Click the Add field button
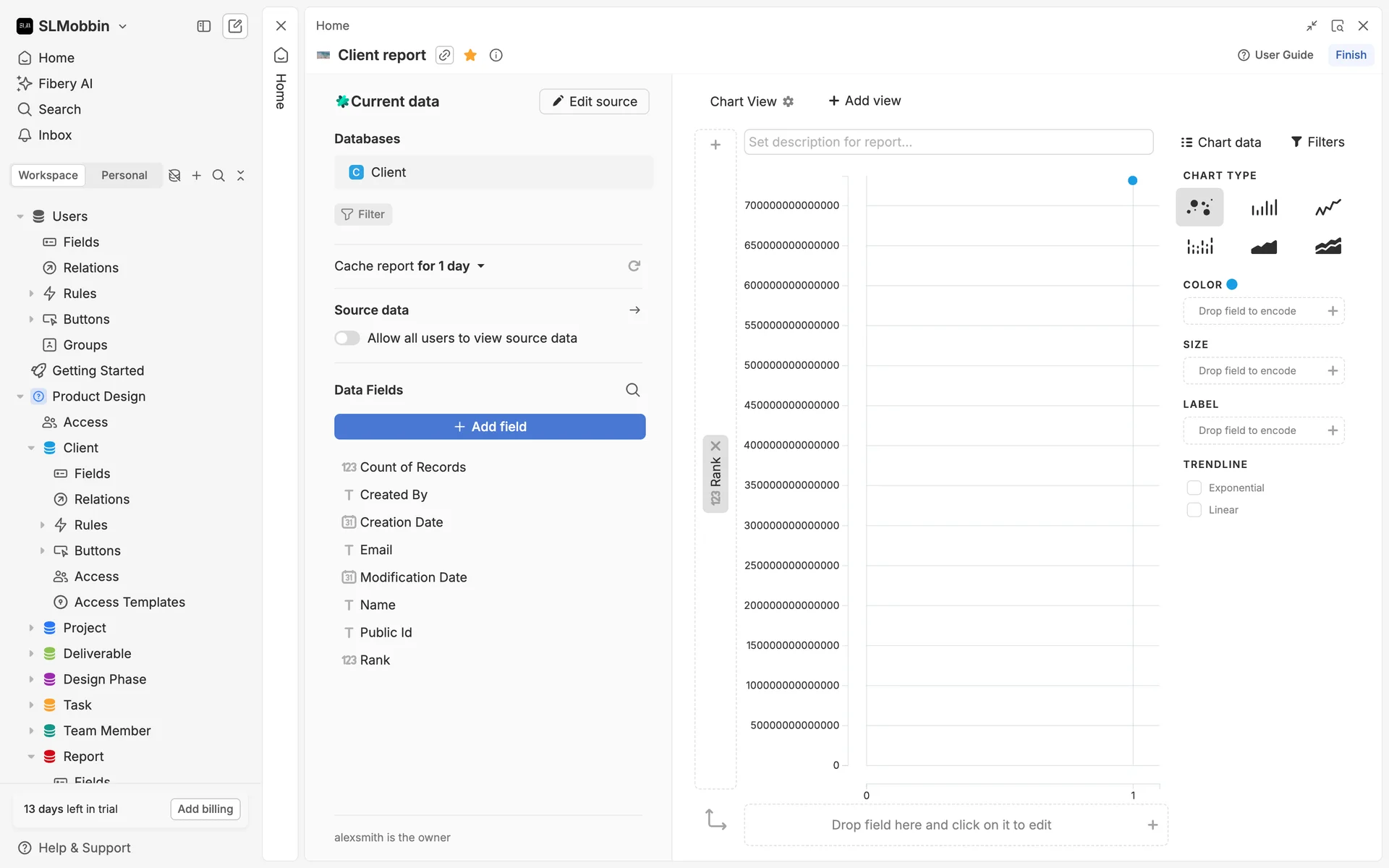Screen dimensions: 1389x868 tap(490, 427)
